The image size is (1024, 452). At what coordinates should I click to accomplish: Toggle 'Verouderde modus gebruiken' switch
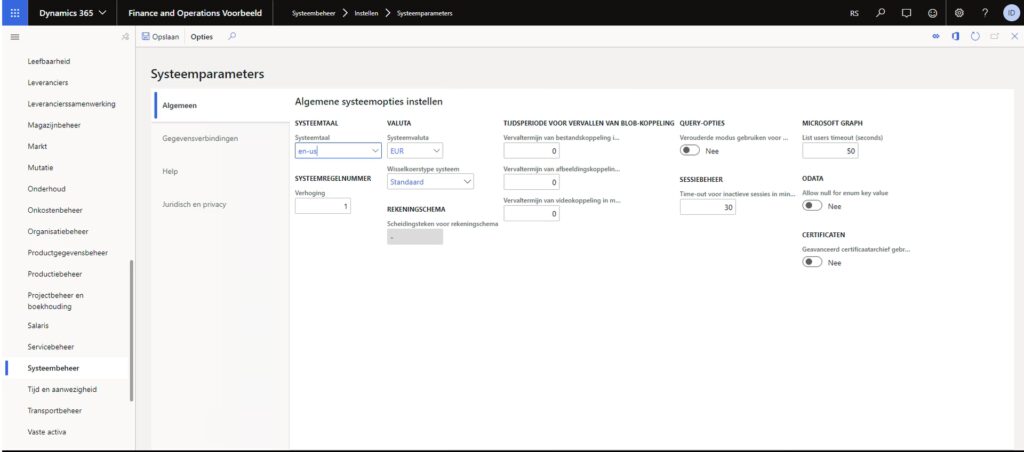[690, 150]
